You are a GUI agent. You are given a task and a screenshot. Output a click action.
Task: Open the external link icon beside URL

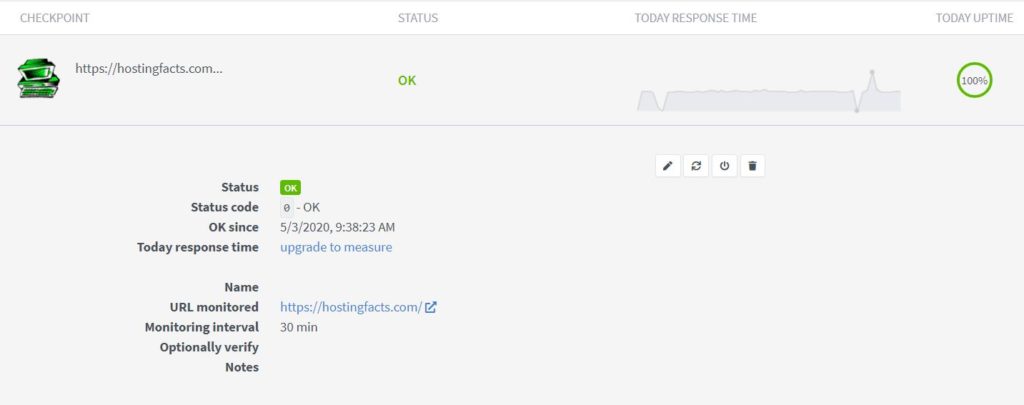430,307
